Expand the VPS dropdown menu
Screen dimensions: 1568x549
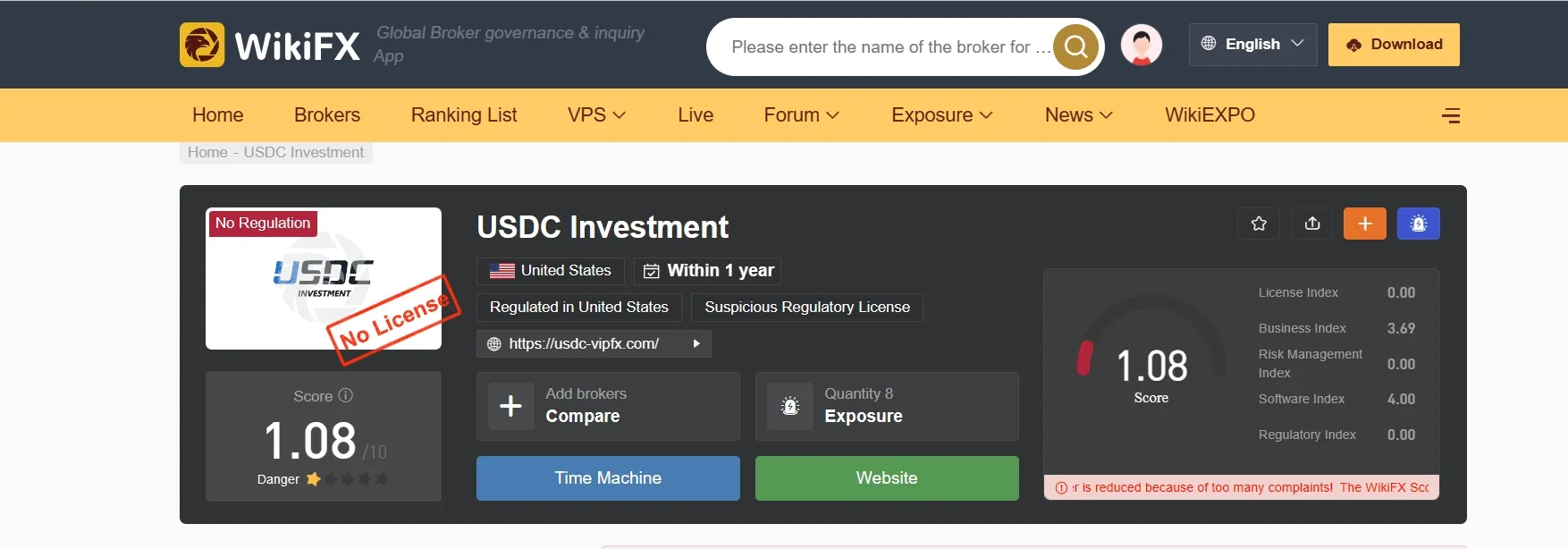596,115
